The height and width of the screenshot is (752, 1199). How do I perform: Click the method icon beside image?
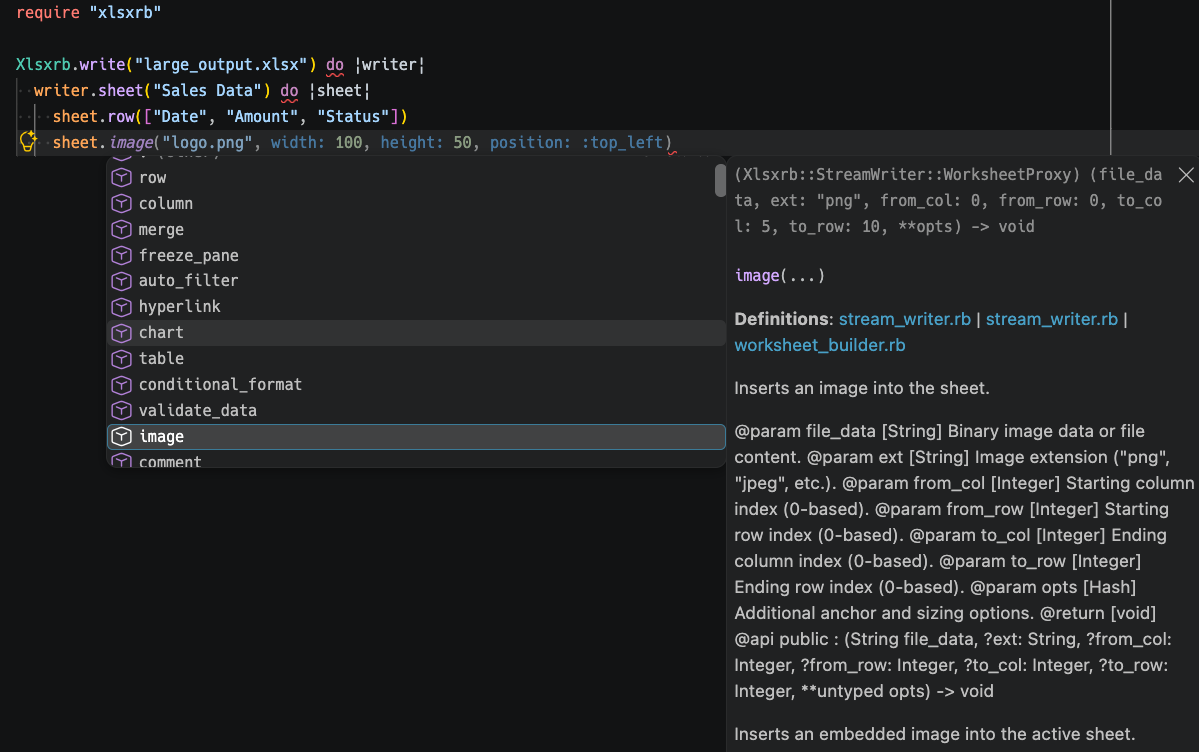[x=122, y=437]
